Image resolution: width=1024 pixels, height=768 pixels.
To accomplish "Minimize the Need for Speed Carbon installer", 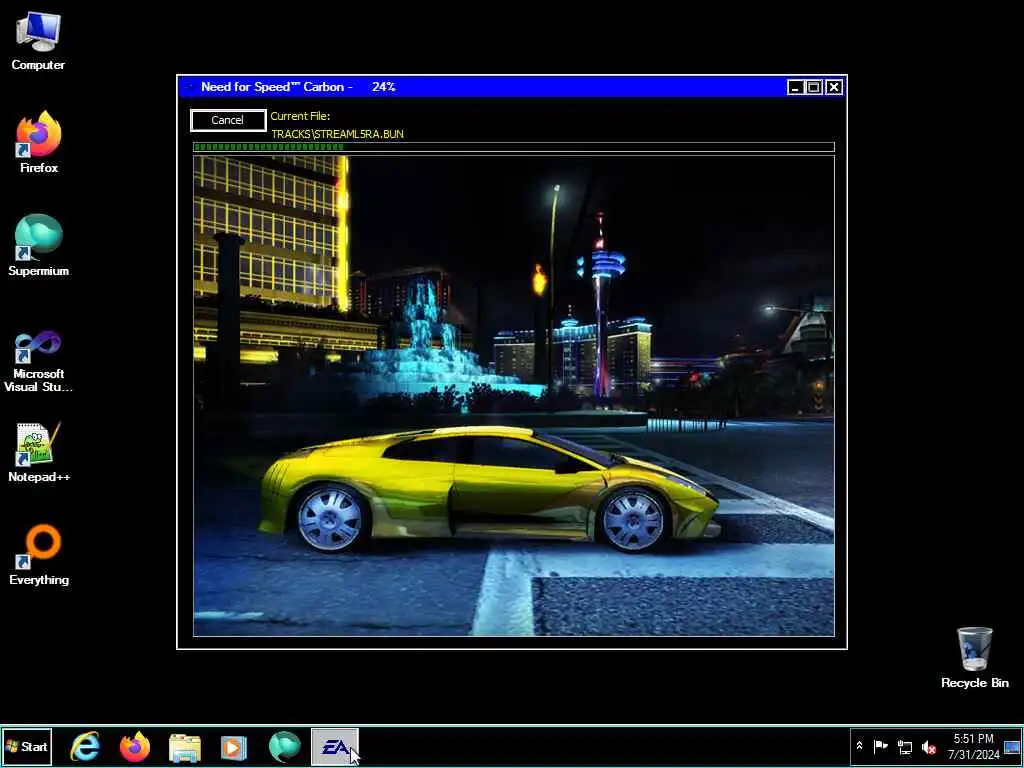I will [795, 87].
